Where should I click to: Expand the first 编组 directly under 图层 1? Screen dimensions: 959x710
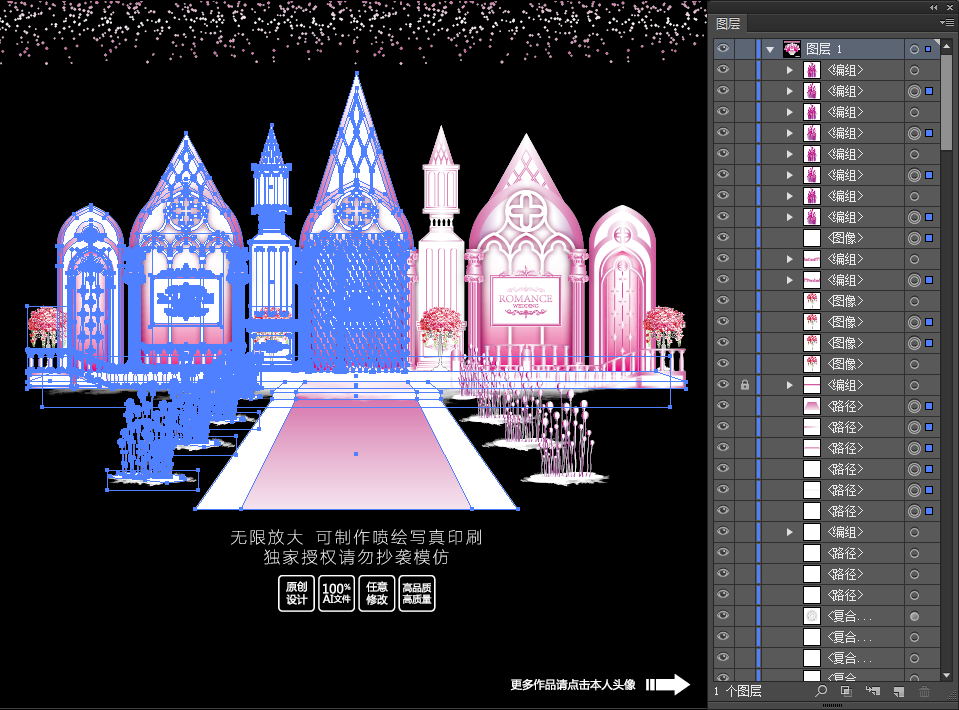[x=790, y=70]
